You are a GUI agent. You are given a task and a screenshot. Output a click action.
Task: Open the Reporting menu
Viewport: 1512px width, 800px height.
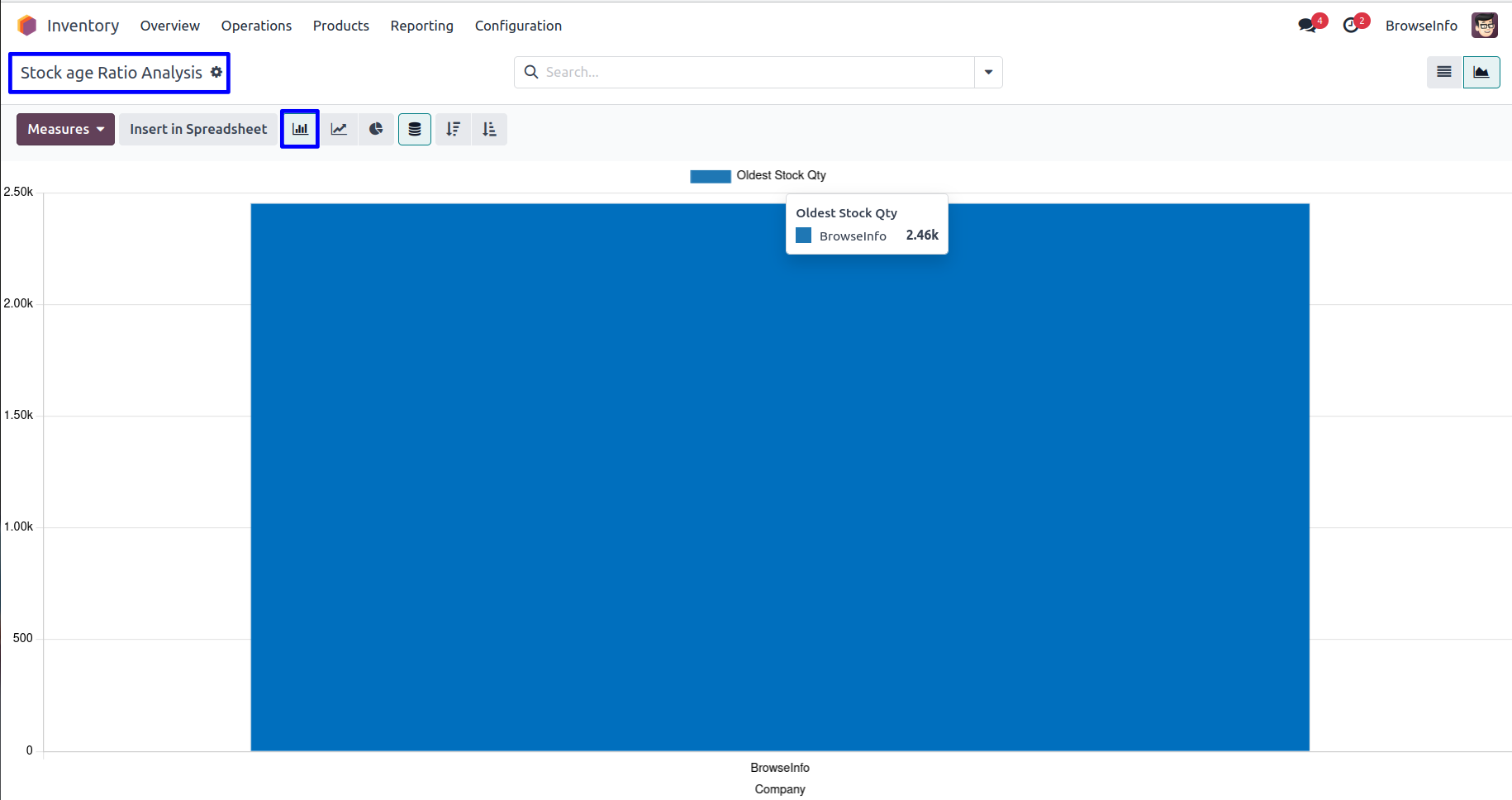click(421, 26)
